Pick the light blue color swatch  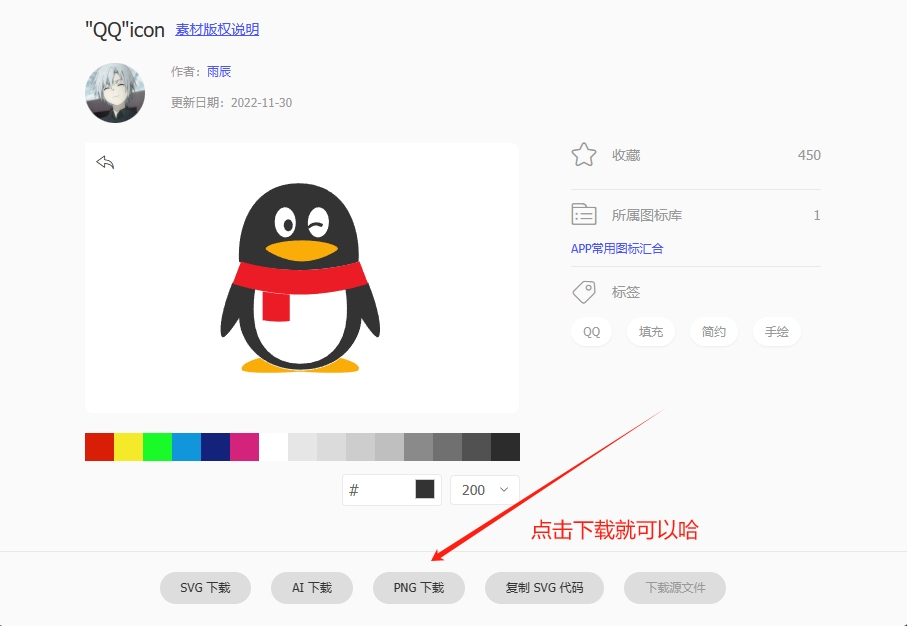(x=186, y=447)
